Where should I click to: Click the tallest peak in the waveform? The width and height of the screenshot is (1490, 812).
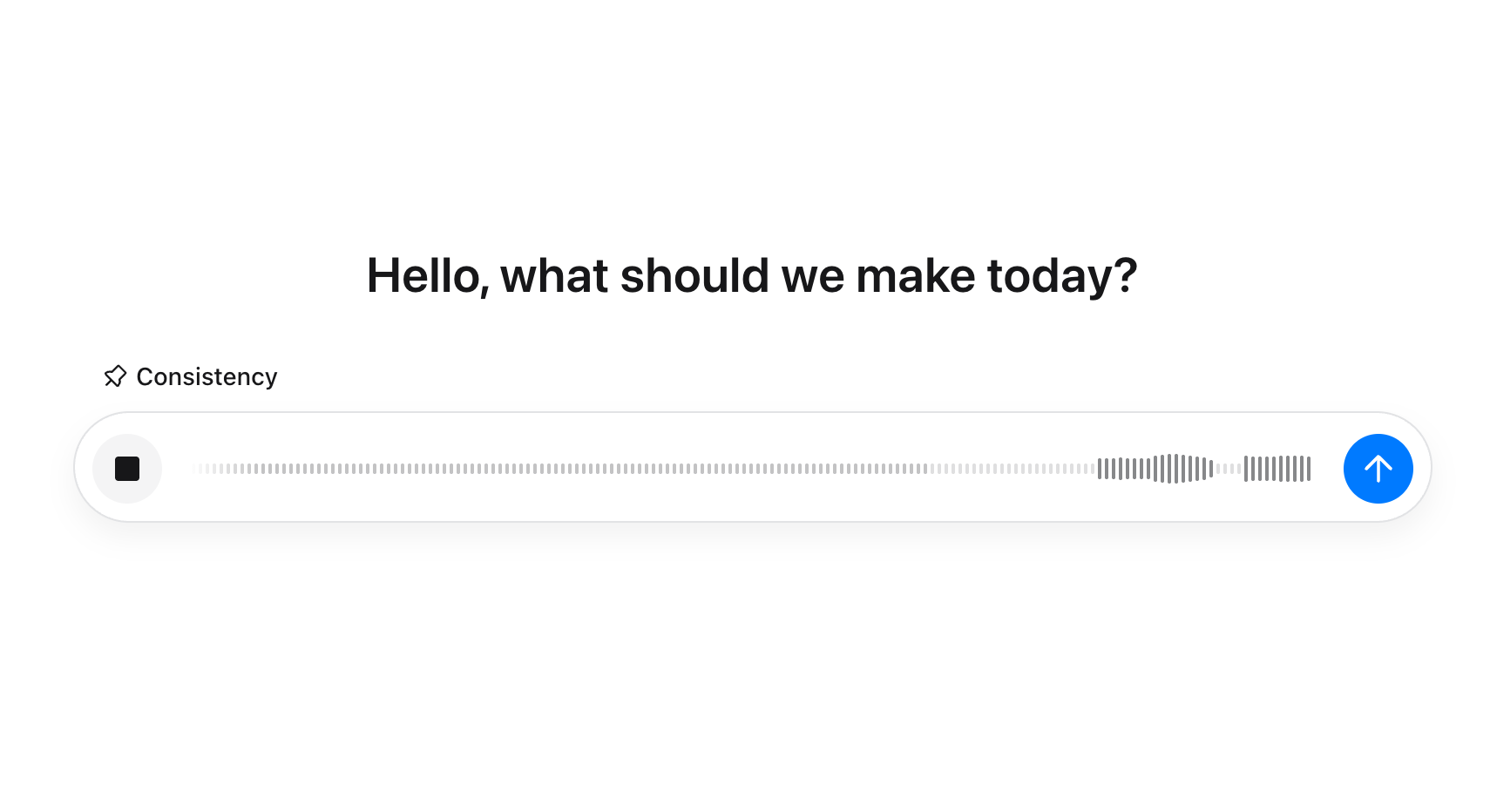(x=1175, y=469)
